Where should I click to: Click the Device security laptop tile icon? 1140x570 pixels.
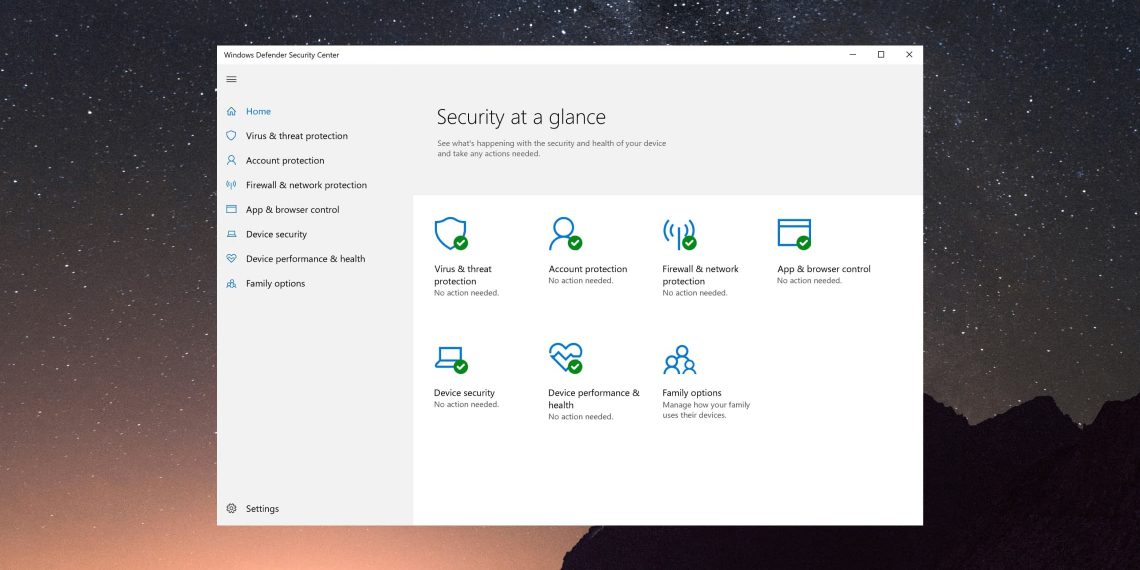pyautogui.click(x=450, y=358)
